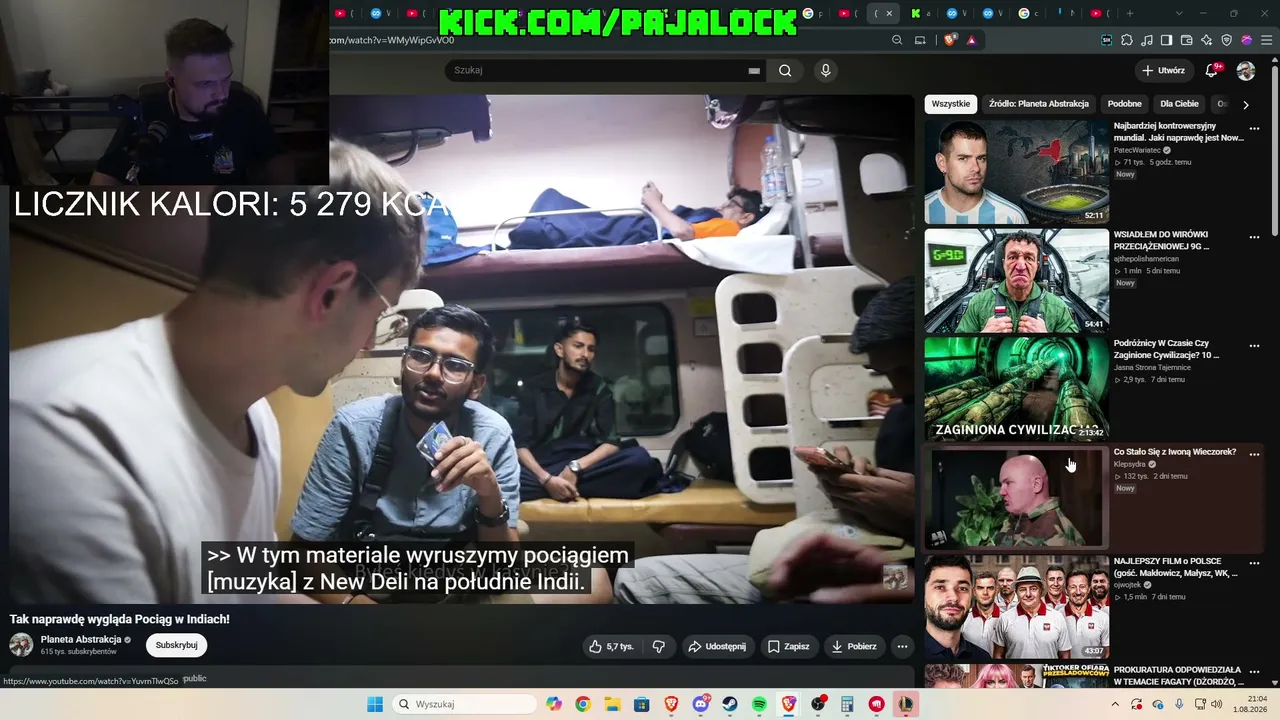Open options for 'Co Stało Się z Iwoną Wieczorek?' video

(1254, 455)
